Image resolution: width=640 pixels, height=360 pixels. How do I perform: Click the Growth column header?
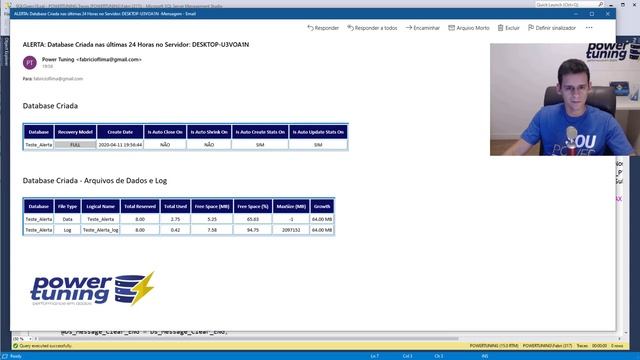pos(322,207)
